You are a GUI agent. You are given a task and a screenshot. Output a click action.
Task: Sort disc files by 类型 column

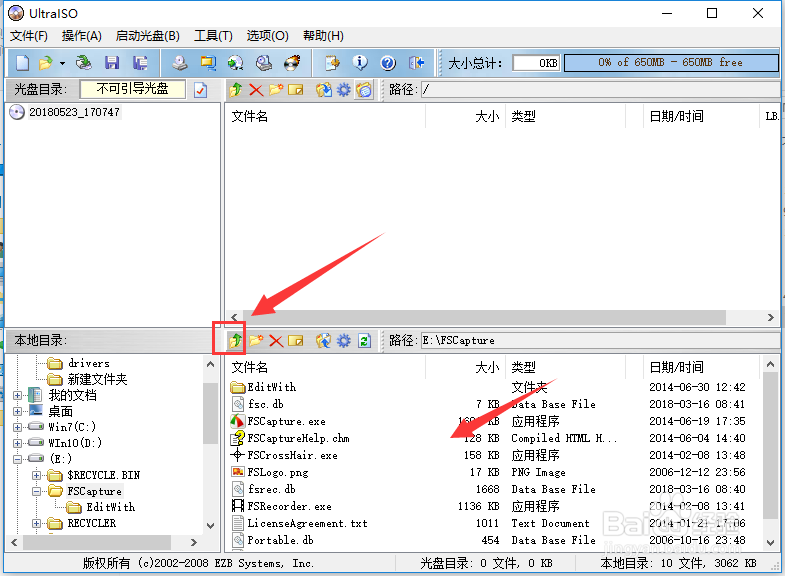pyautogui.click(x=565, y=117)
